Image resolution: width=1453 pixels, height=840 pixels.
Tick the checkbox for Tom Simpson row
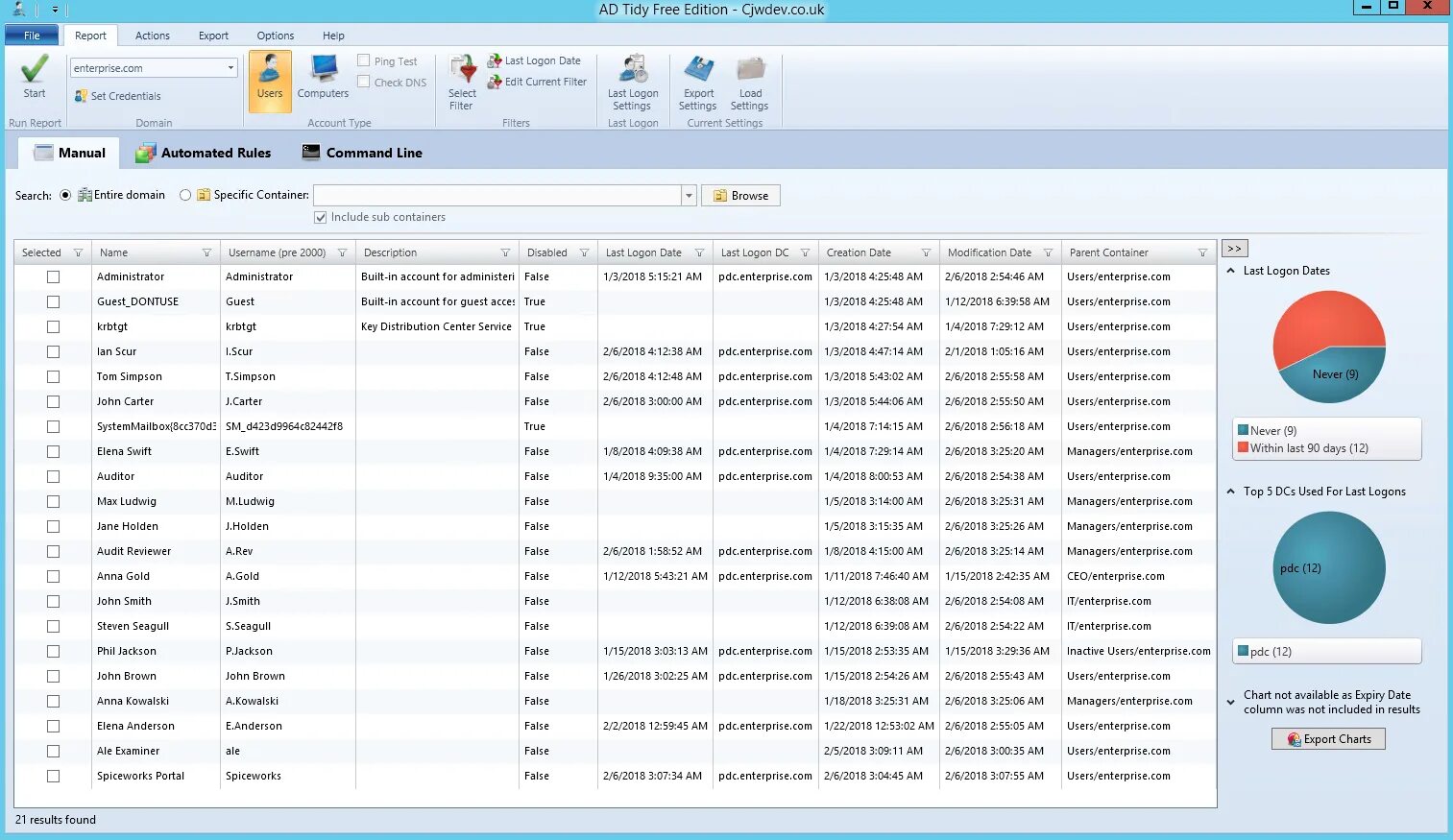(53, 376)
